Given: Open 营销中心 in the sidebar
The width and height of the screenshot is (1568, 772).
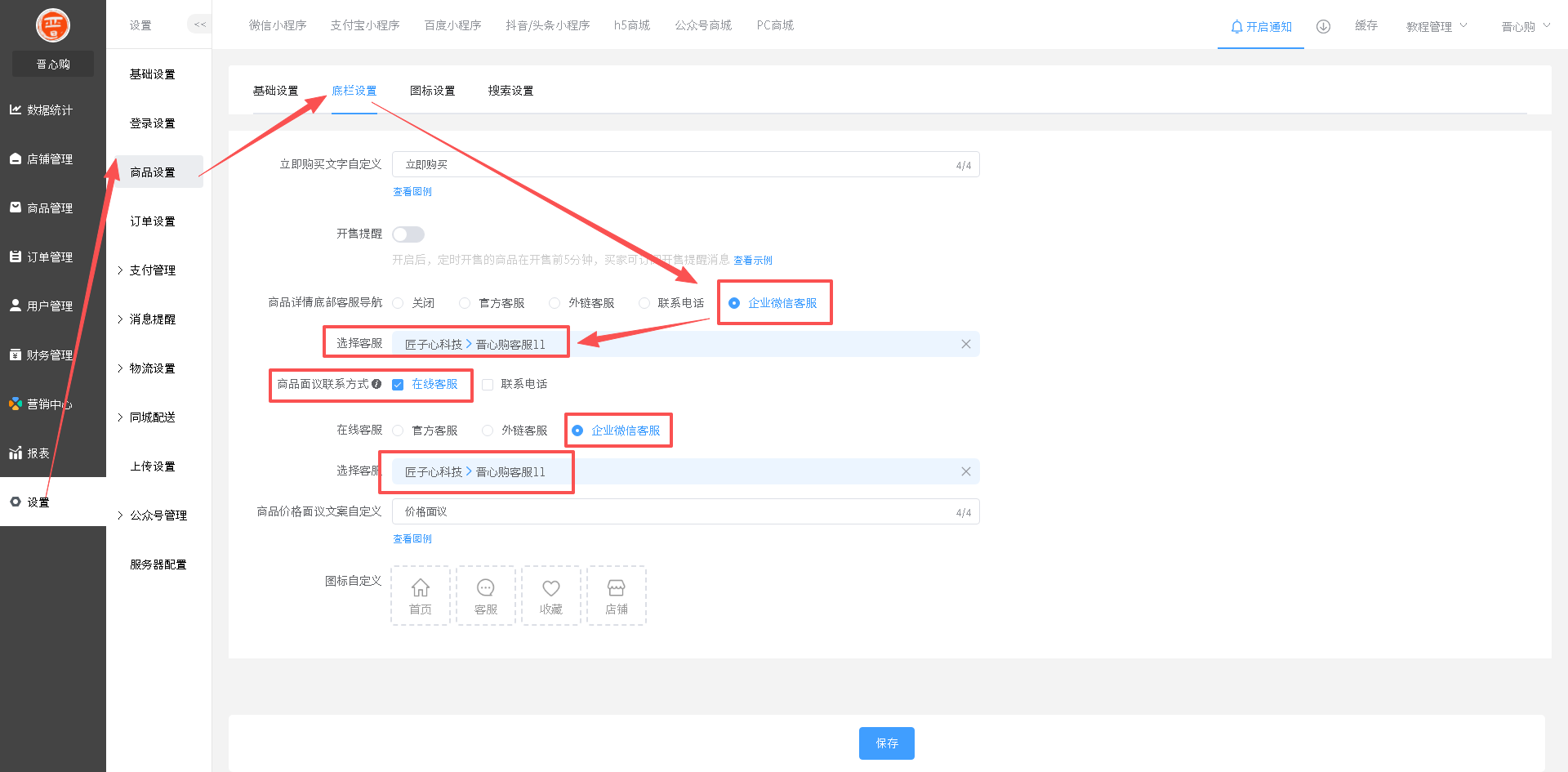Looking at the screenshot, I should tap(41, 404).
